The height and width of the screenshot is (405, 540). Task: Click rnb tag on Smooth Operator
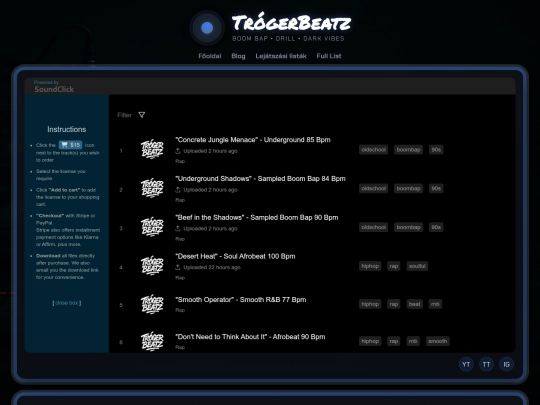click(x=435, y=304)
